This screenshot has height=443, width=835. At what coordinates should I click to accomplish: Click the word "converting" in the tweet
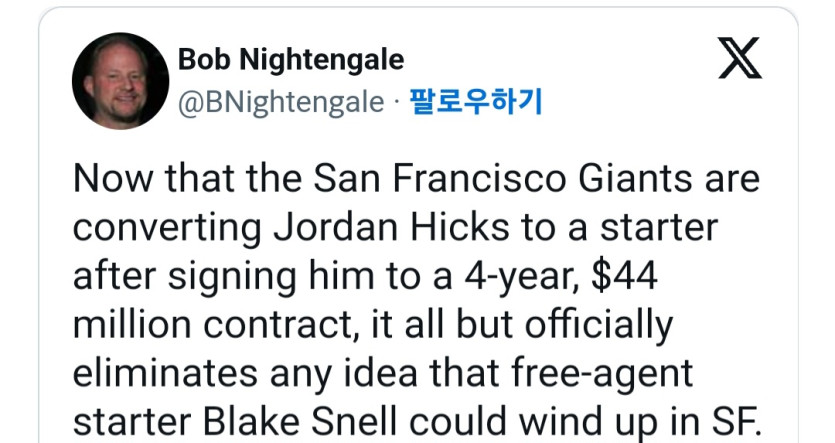click(165, 229)
